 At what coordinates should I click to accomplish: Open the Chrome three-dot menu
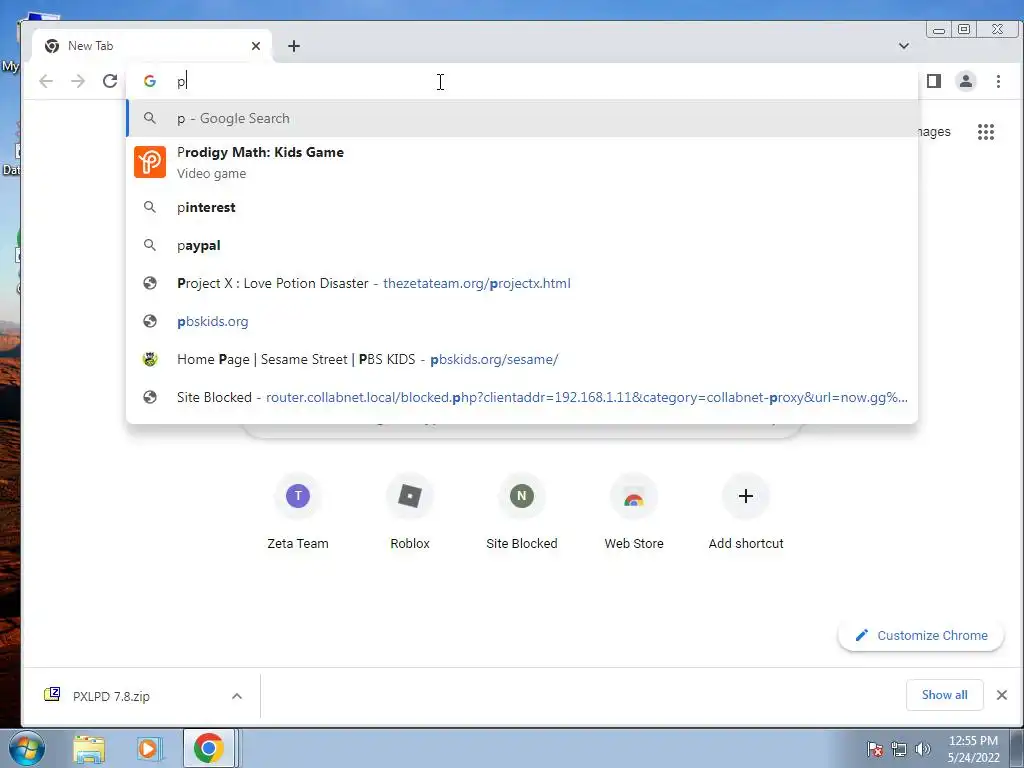click(x=998, y=81)
